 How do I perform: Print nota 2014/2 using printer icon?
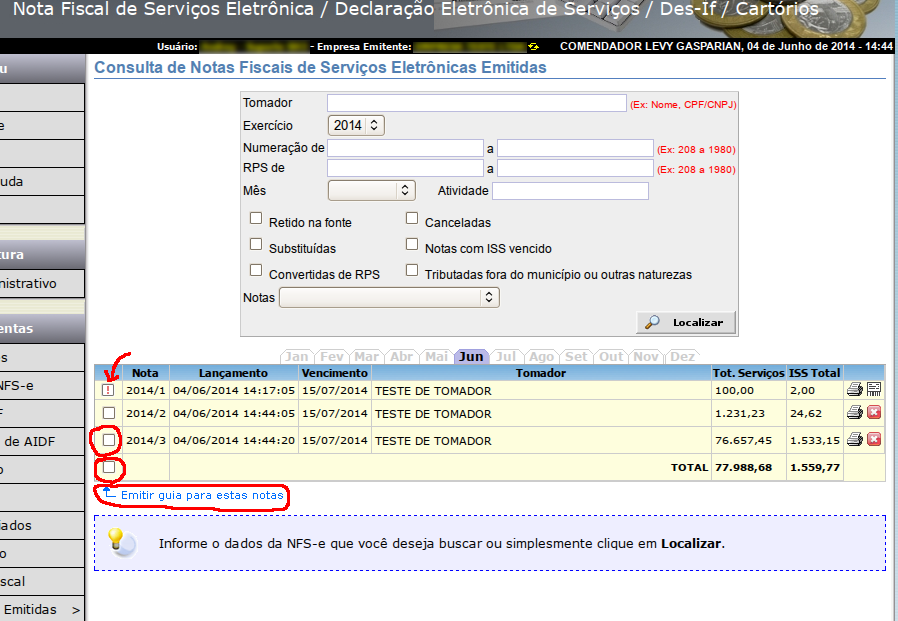[854, 412]
